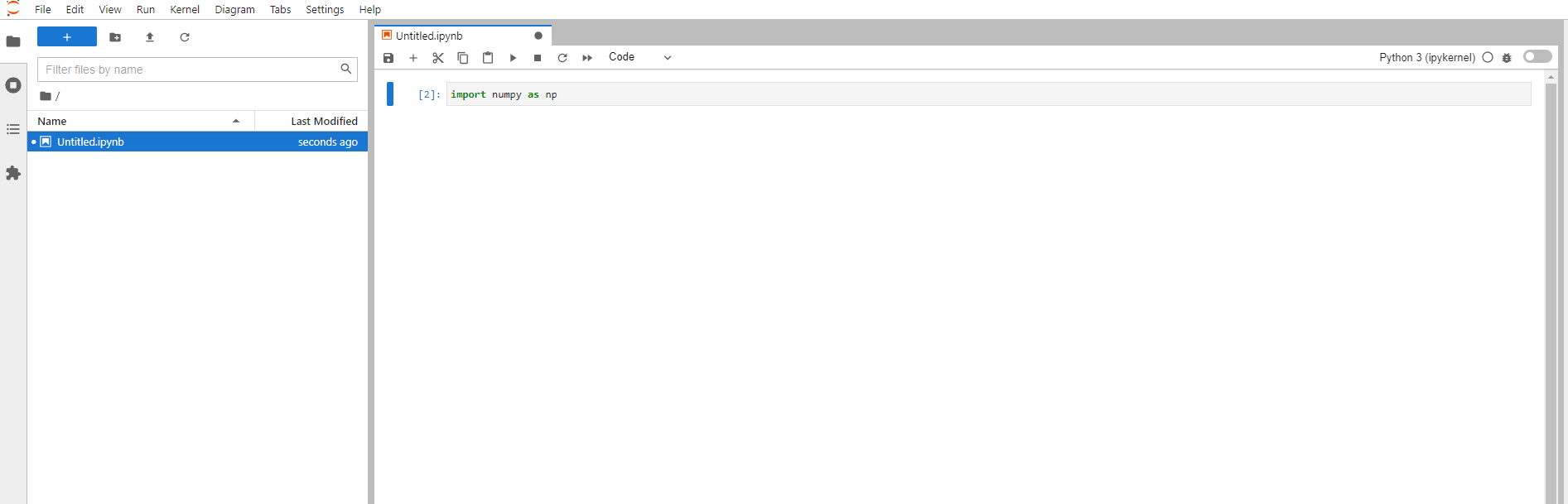The image size is (1568, 504).
Task: Toggle the switch at toolbar right end
Action: point(1537,56)
